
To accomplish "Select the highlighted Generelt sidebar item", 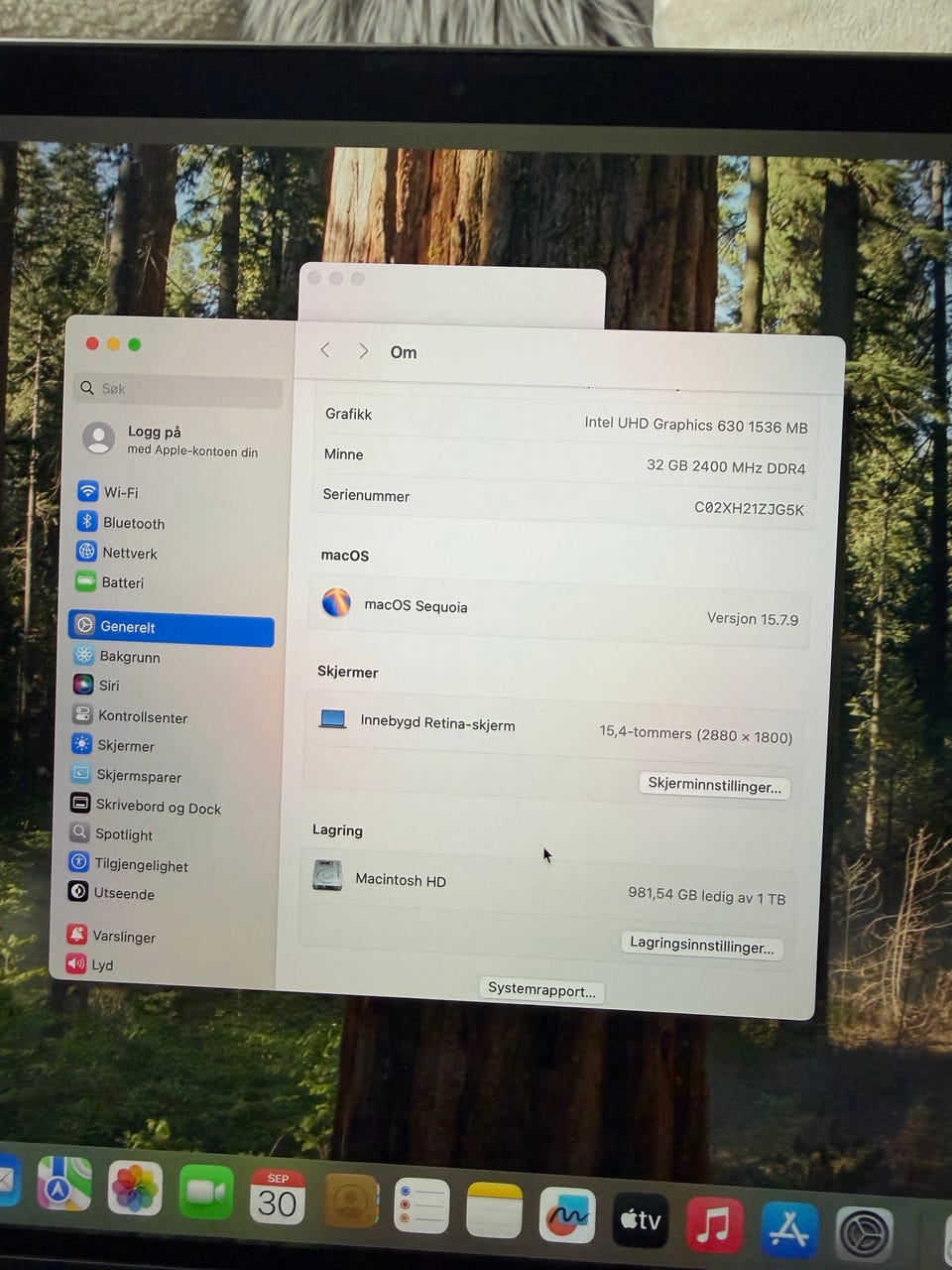I will (171, 627).
